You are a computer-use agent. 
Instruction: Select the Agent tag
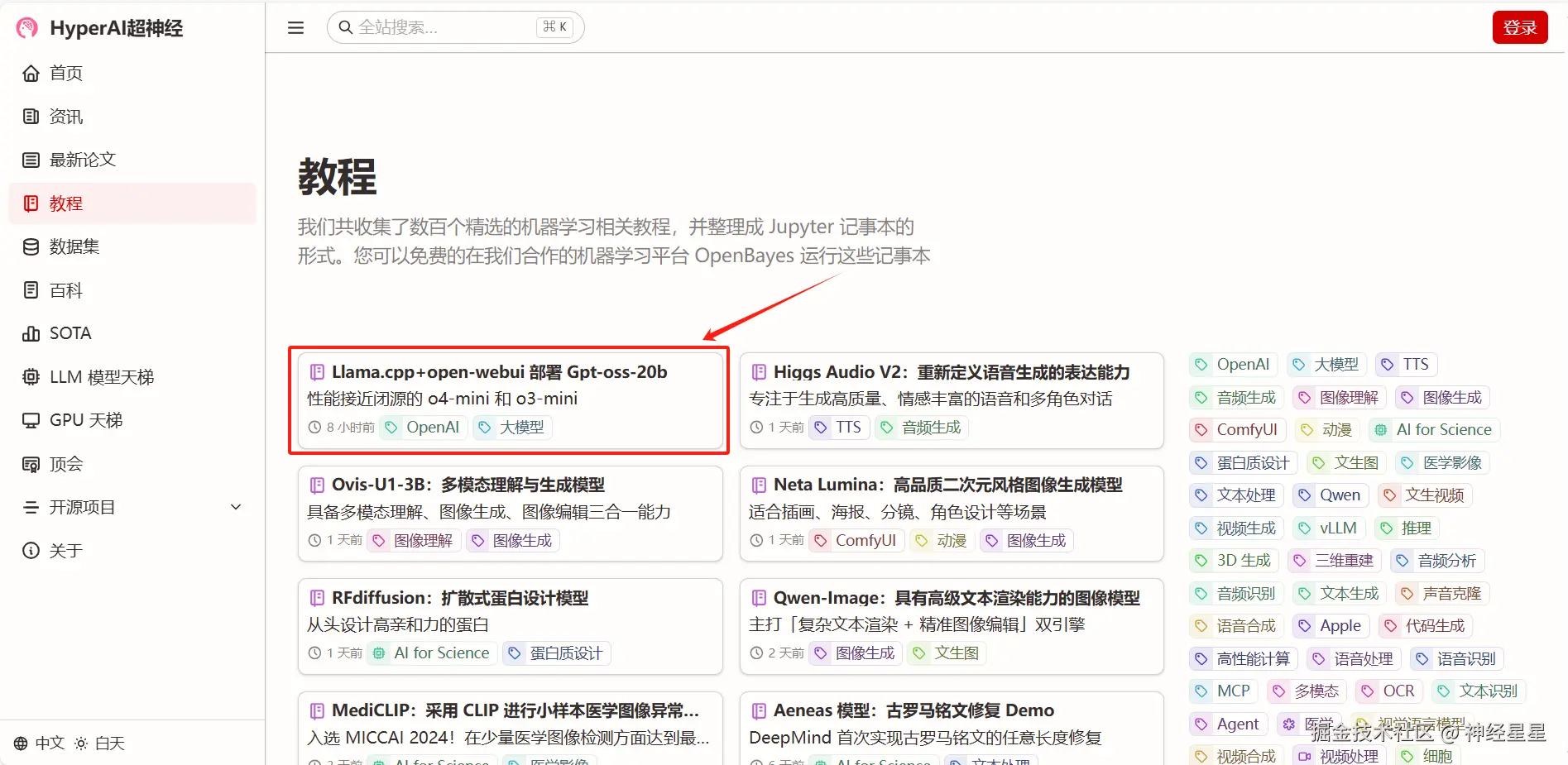pos(1229,724)
